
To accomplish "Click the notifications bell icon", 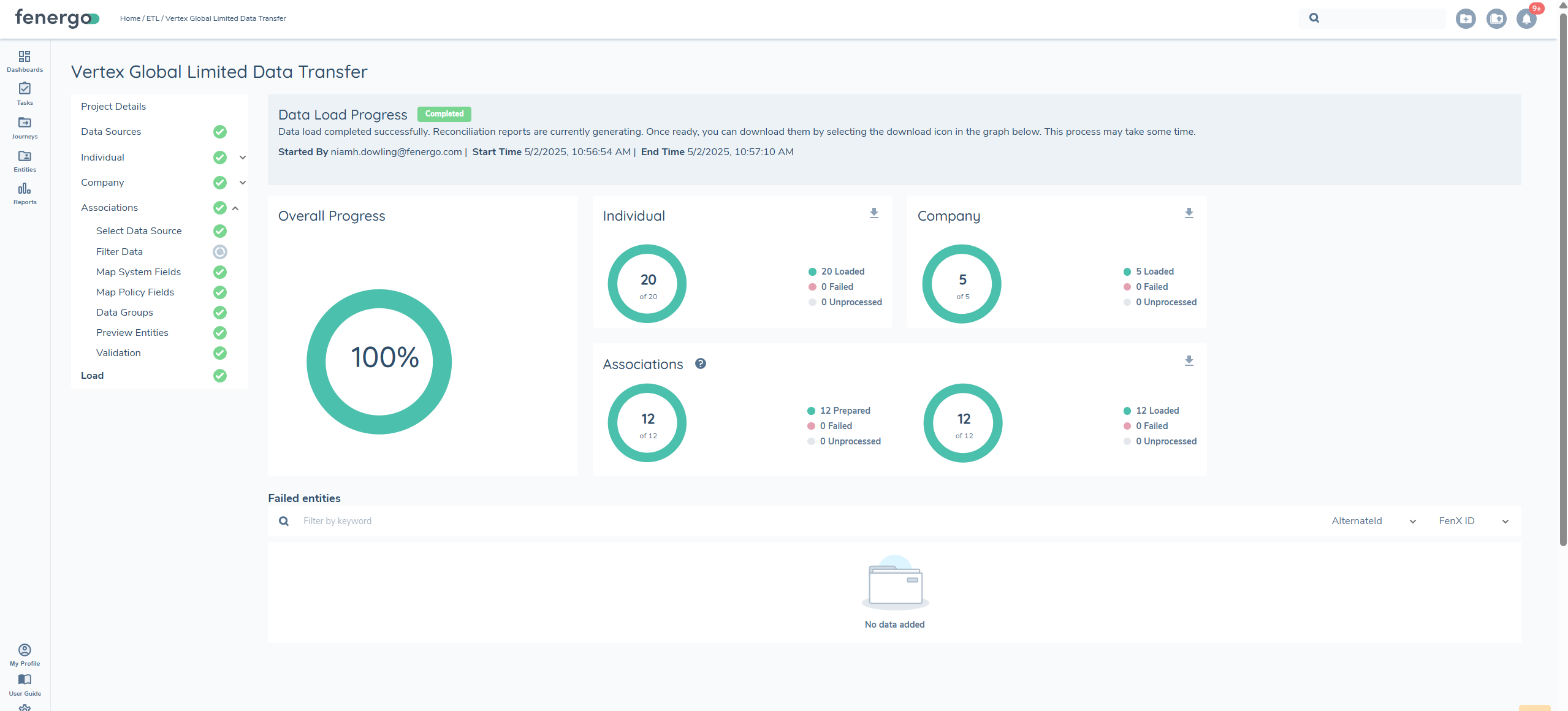I will (x=1526, y=19).
